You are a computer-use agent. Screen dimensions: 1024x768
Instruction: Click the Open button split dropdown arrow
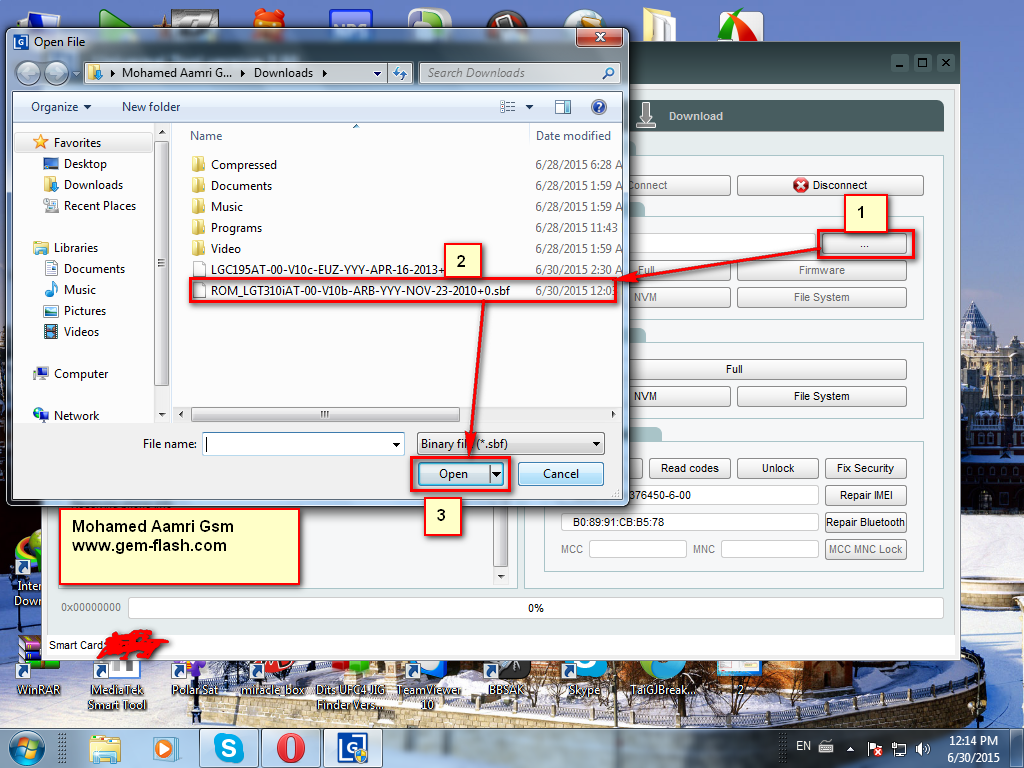[496, 474]
